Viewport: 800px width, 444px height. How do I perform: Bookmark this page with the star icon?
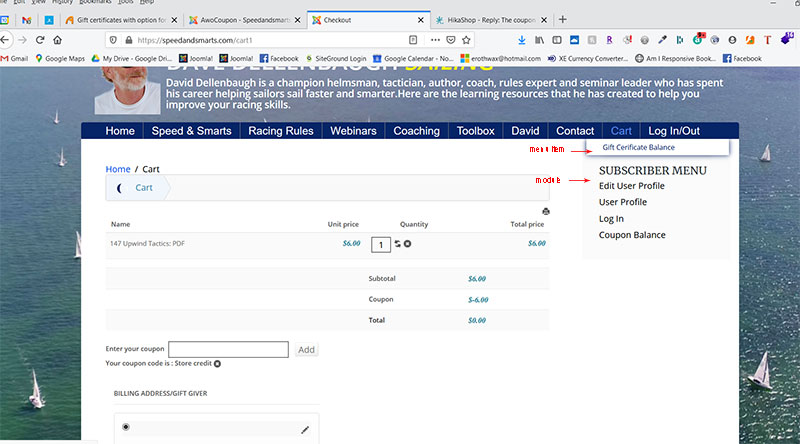(466, 40)
